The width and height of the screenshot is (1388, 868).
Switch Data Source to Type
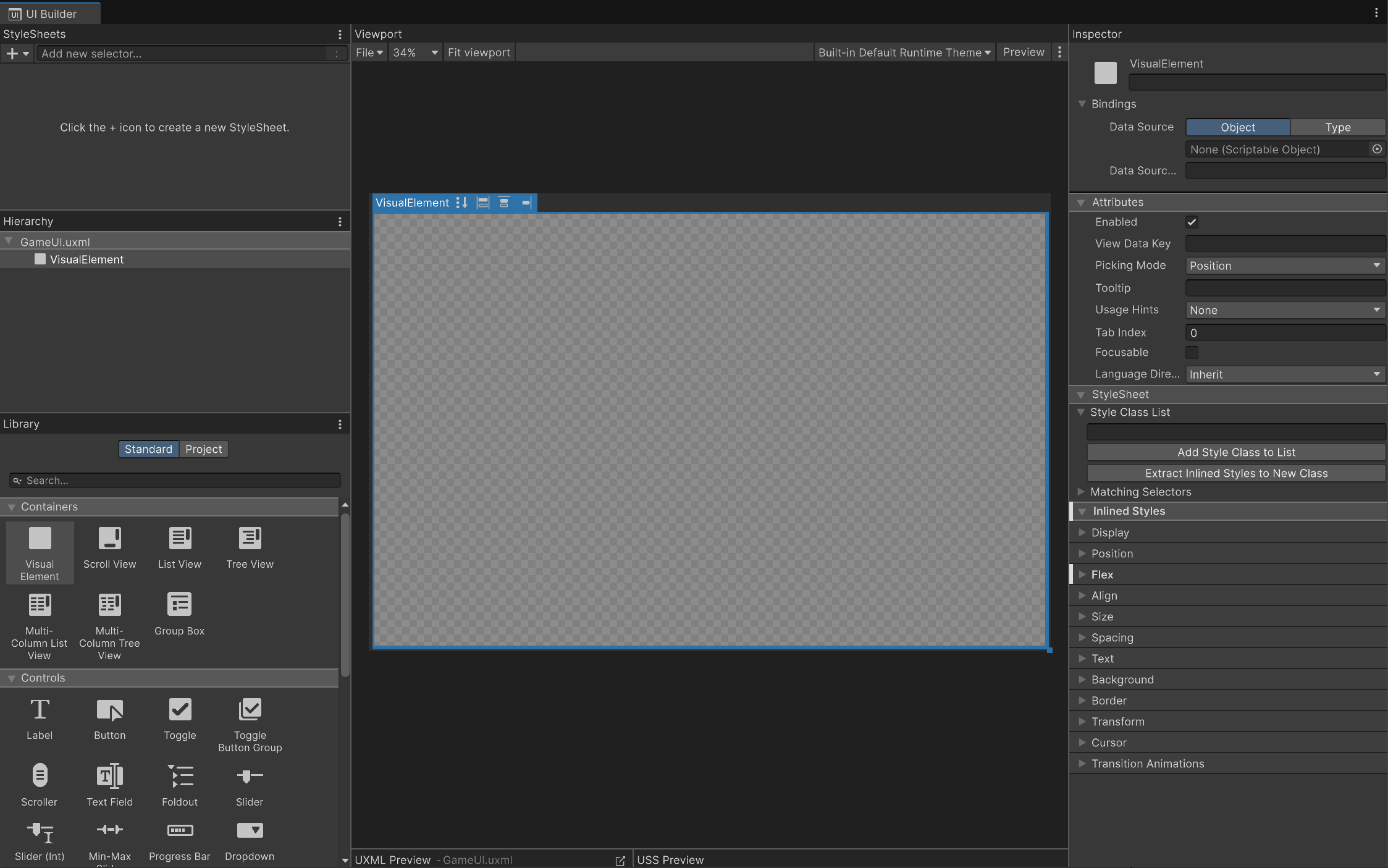click(x=1337, y=127)
